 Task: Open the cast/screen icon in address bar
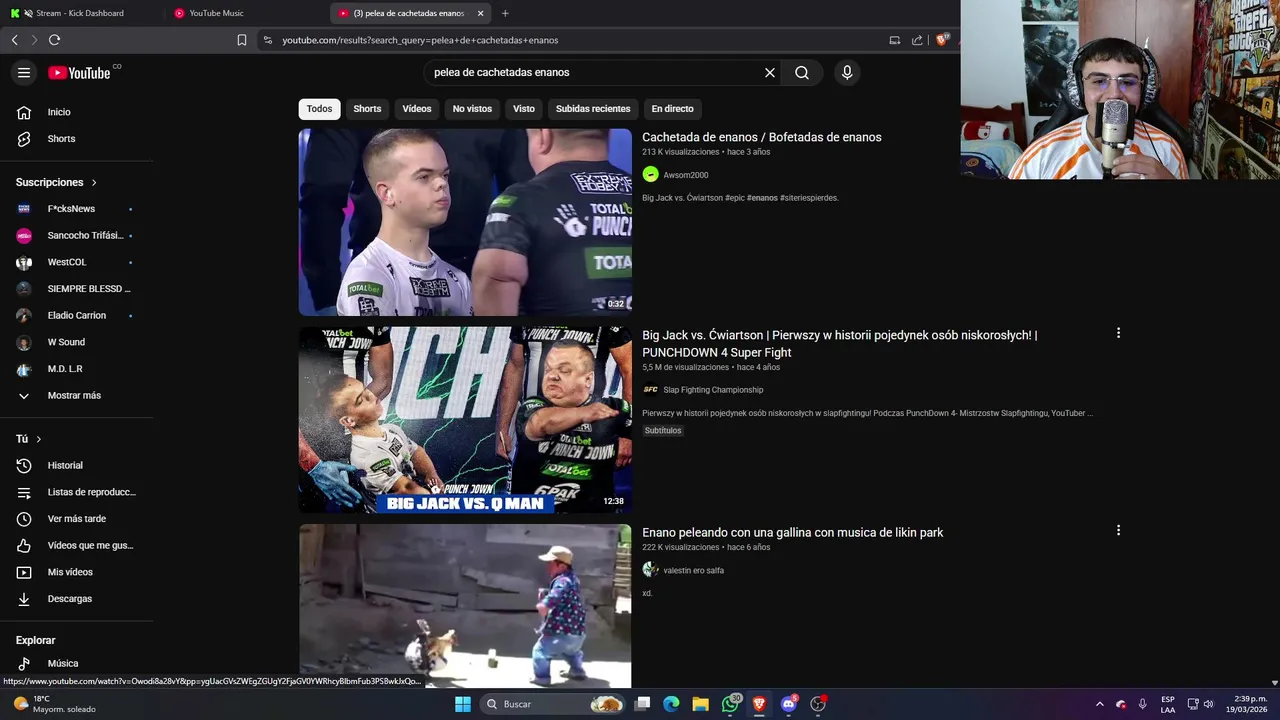(894, 40)
